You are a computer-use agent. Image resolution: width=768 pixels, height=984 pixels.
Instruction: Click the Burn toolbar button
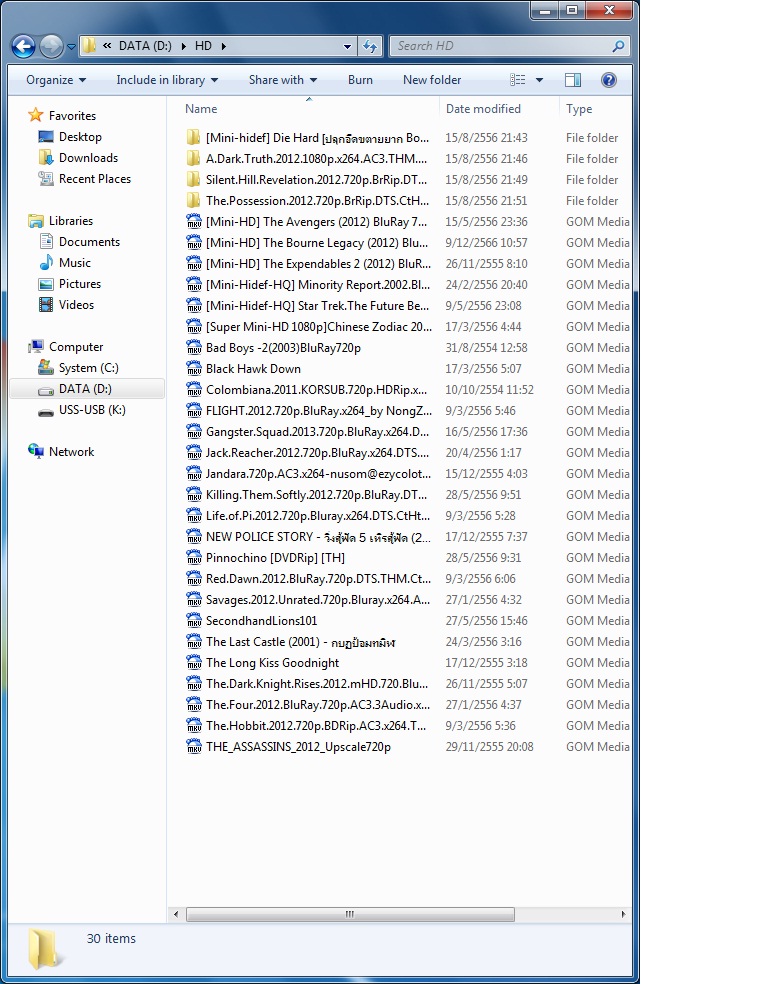tap(360, 80)
